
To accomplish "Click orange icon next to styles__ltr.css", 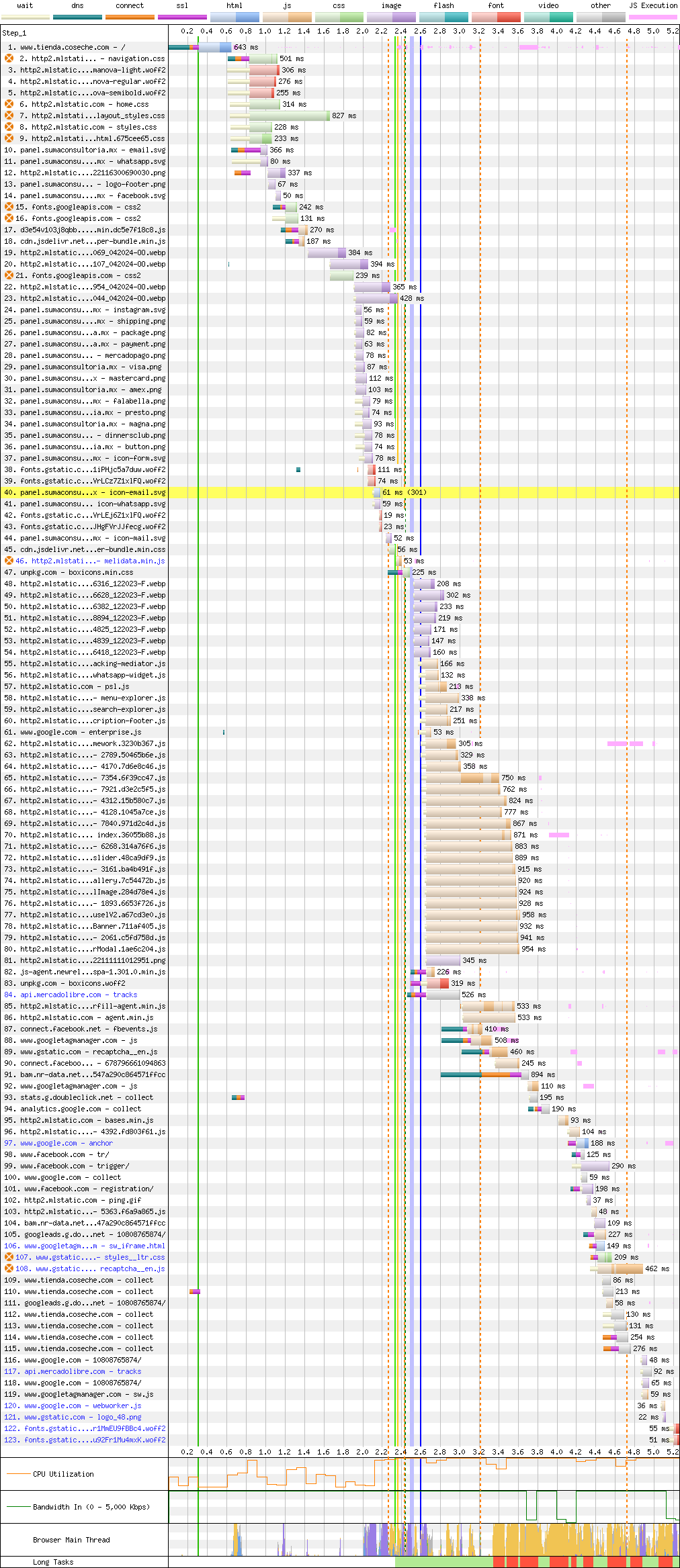I will click(x=9, y=1257).
